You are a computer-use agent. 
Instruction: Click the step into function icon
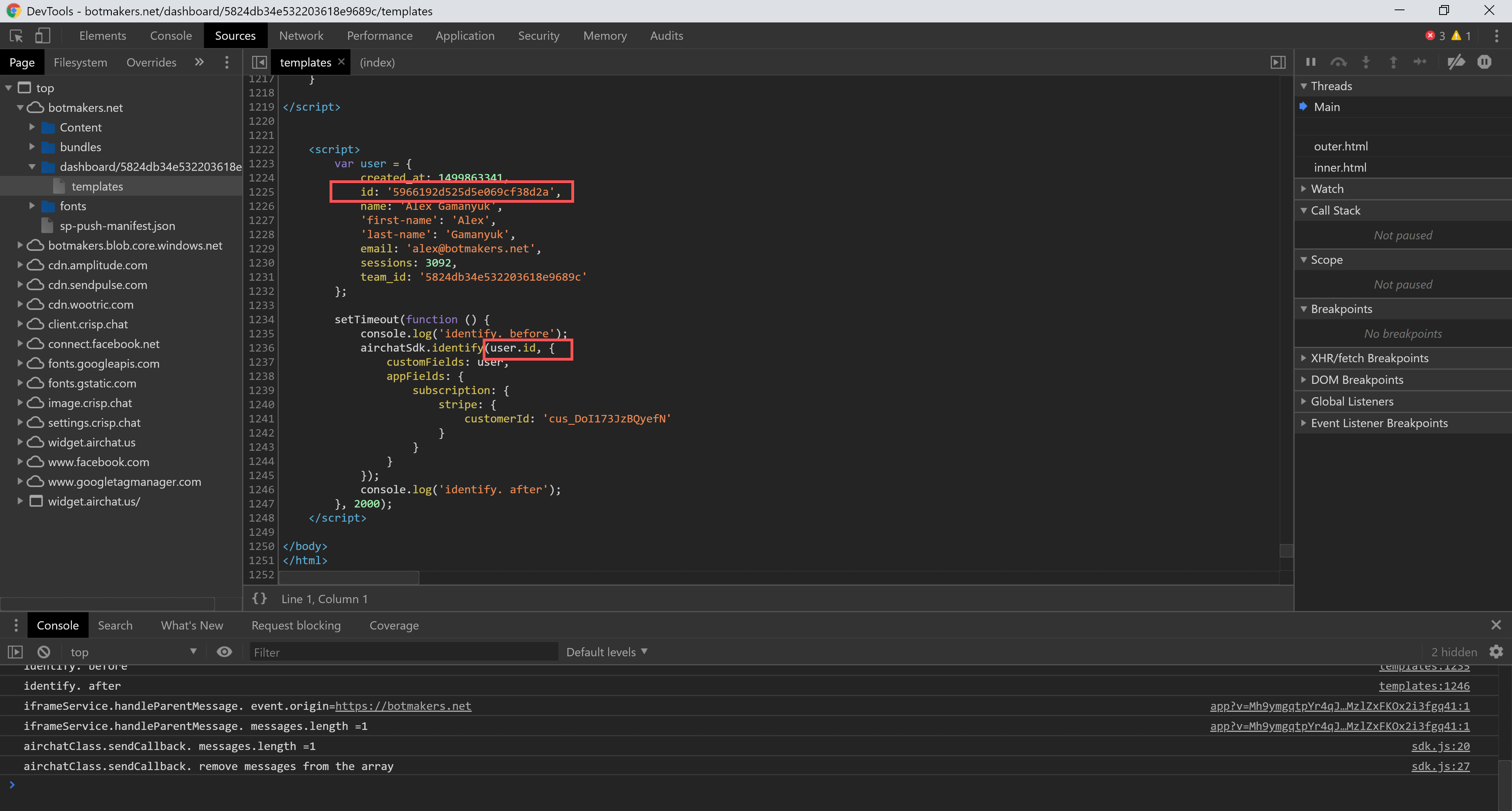click(1366, 62)
